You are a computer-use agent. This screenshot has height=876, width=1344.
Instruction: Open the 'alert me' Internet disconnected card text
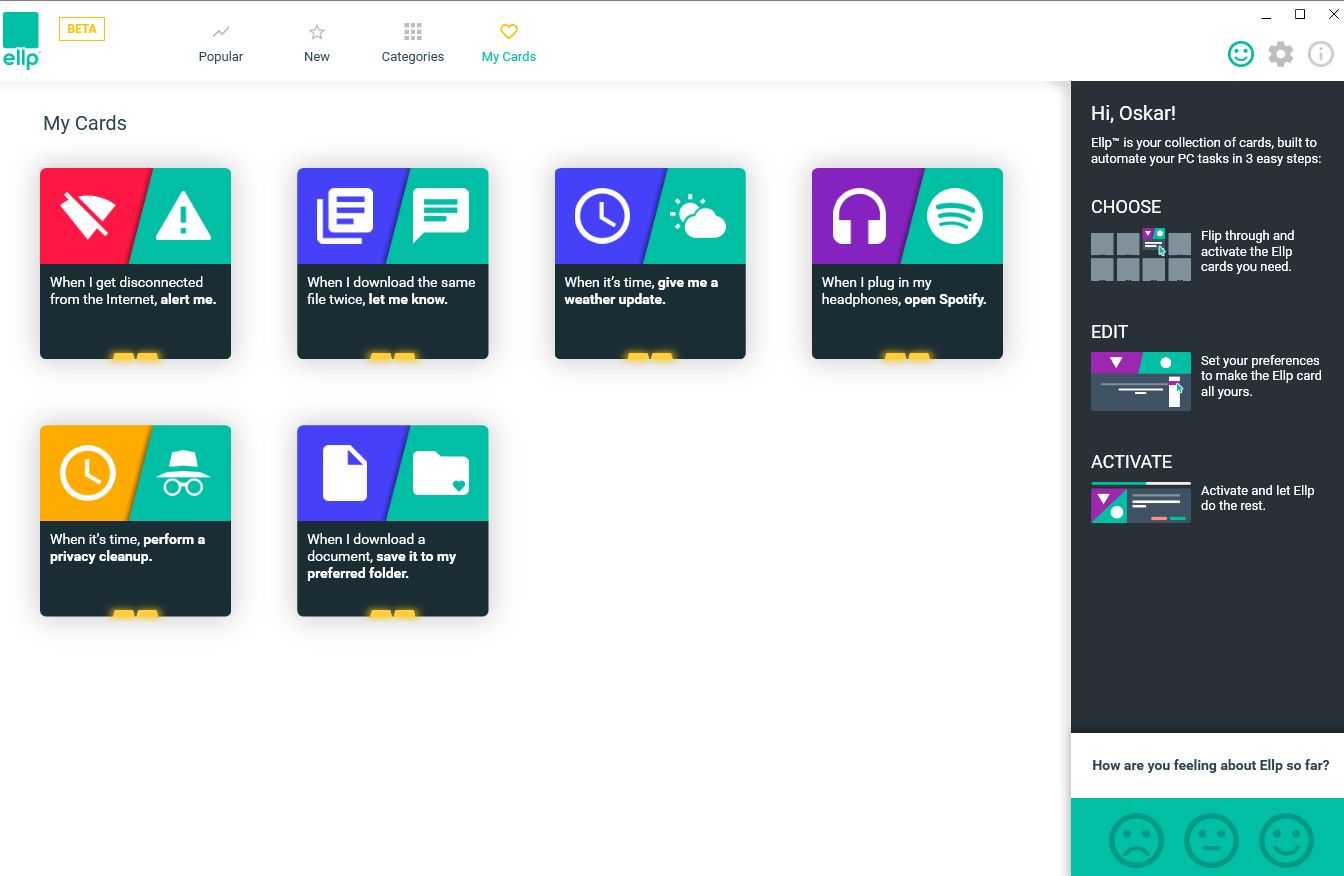click(133, 291)
